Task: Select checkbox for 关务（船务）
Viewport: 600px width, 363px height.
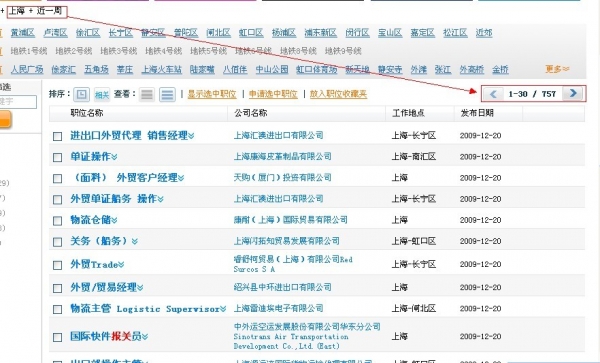Action: (x=57, y=242)
